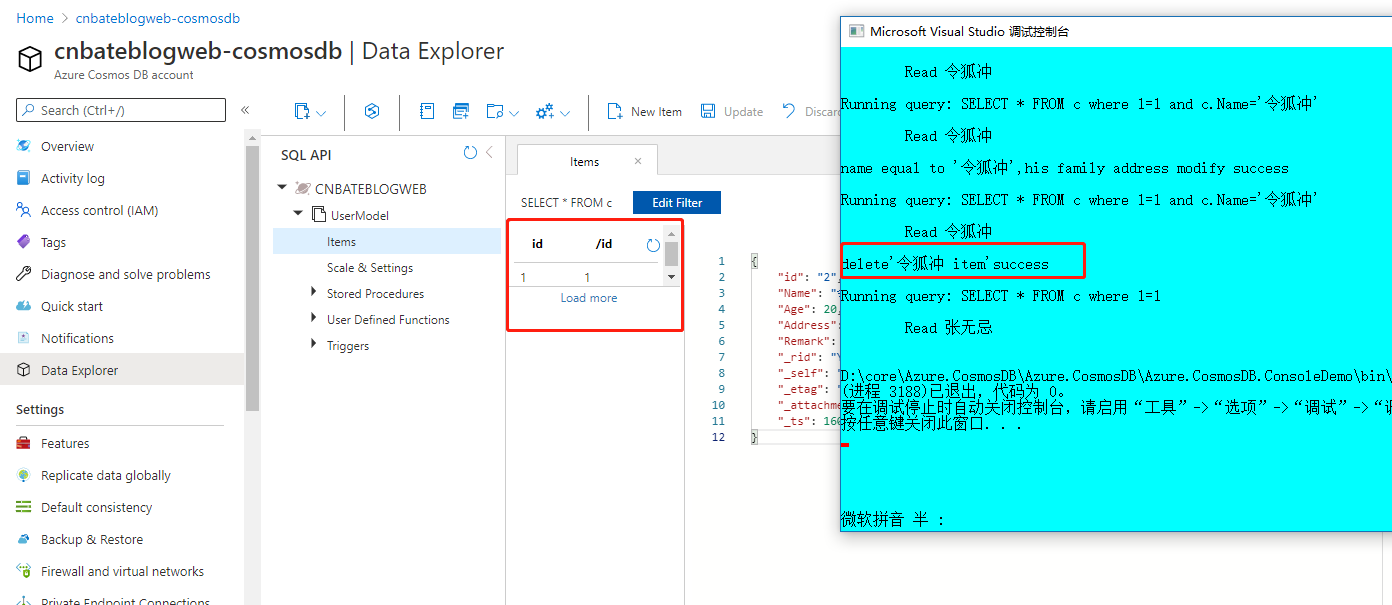1392x605 pixels.
Task: Collapse the left navigation menu
Action: click(245, 110)
